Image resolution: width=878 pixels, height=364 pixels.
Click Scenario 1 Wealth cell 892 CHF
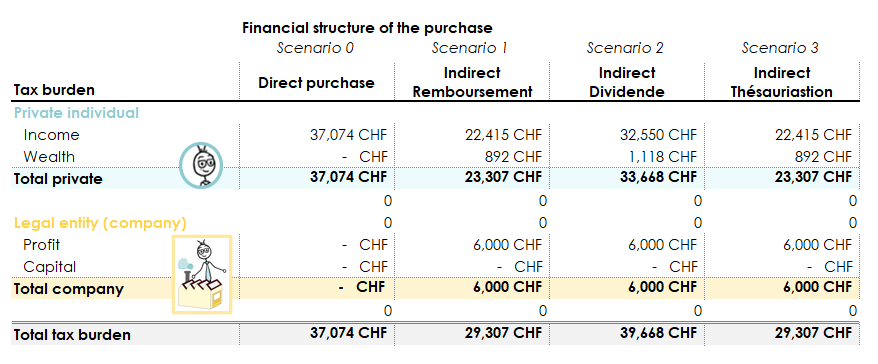point(514,157)
